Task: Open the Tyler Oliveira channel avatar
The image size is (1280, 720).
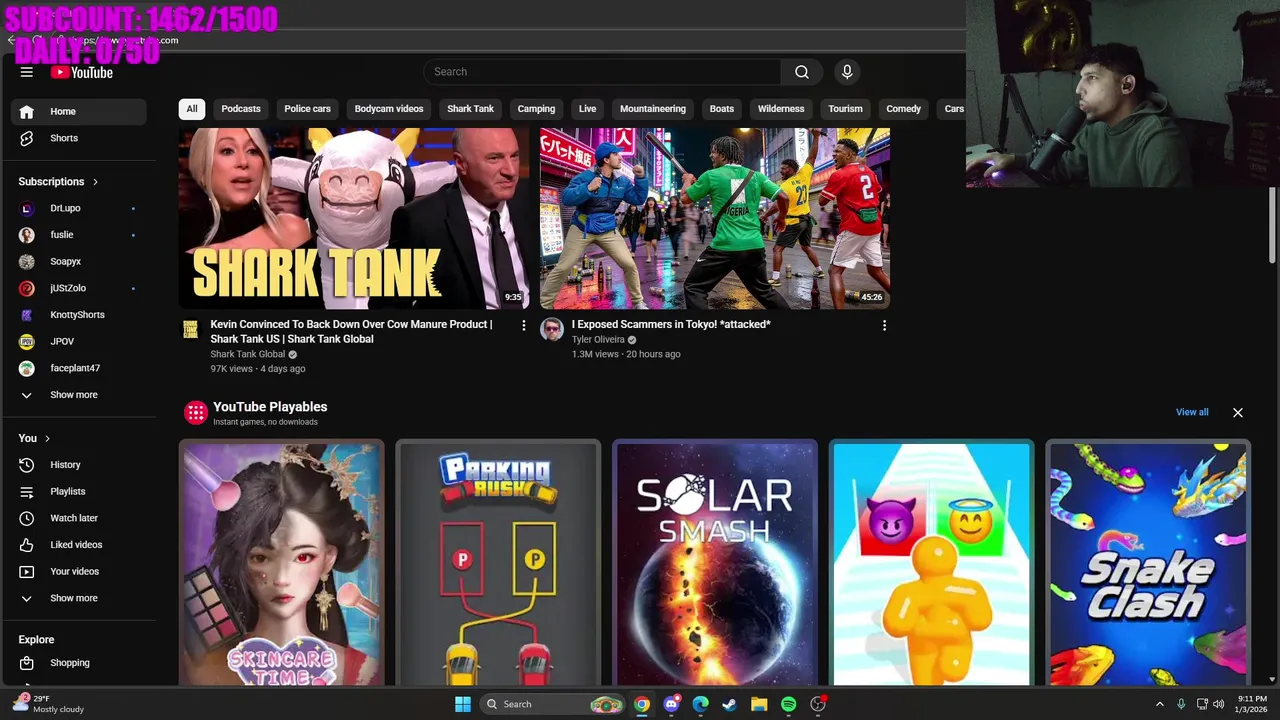Action: [x=552, y=329]
